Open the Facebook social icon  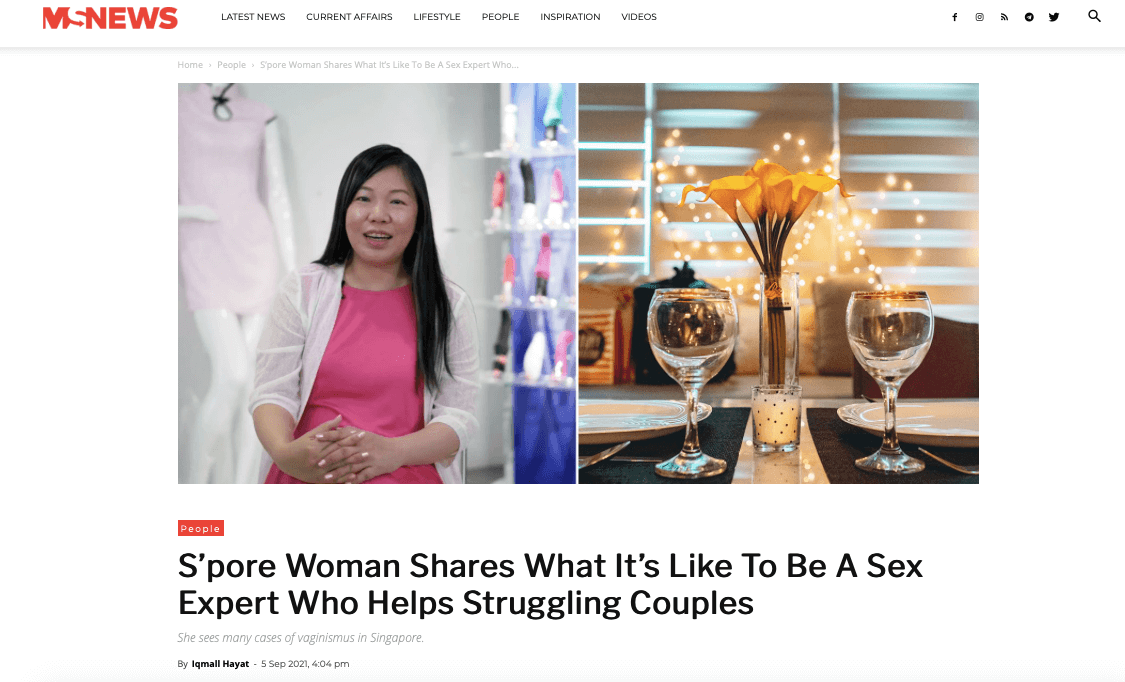[954, 17]
